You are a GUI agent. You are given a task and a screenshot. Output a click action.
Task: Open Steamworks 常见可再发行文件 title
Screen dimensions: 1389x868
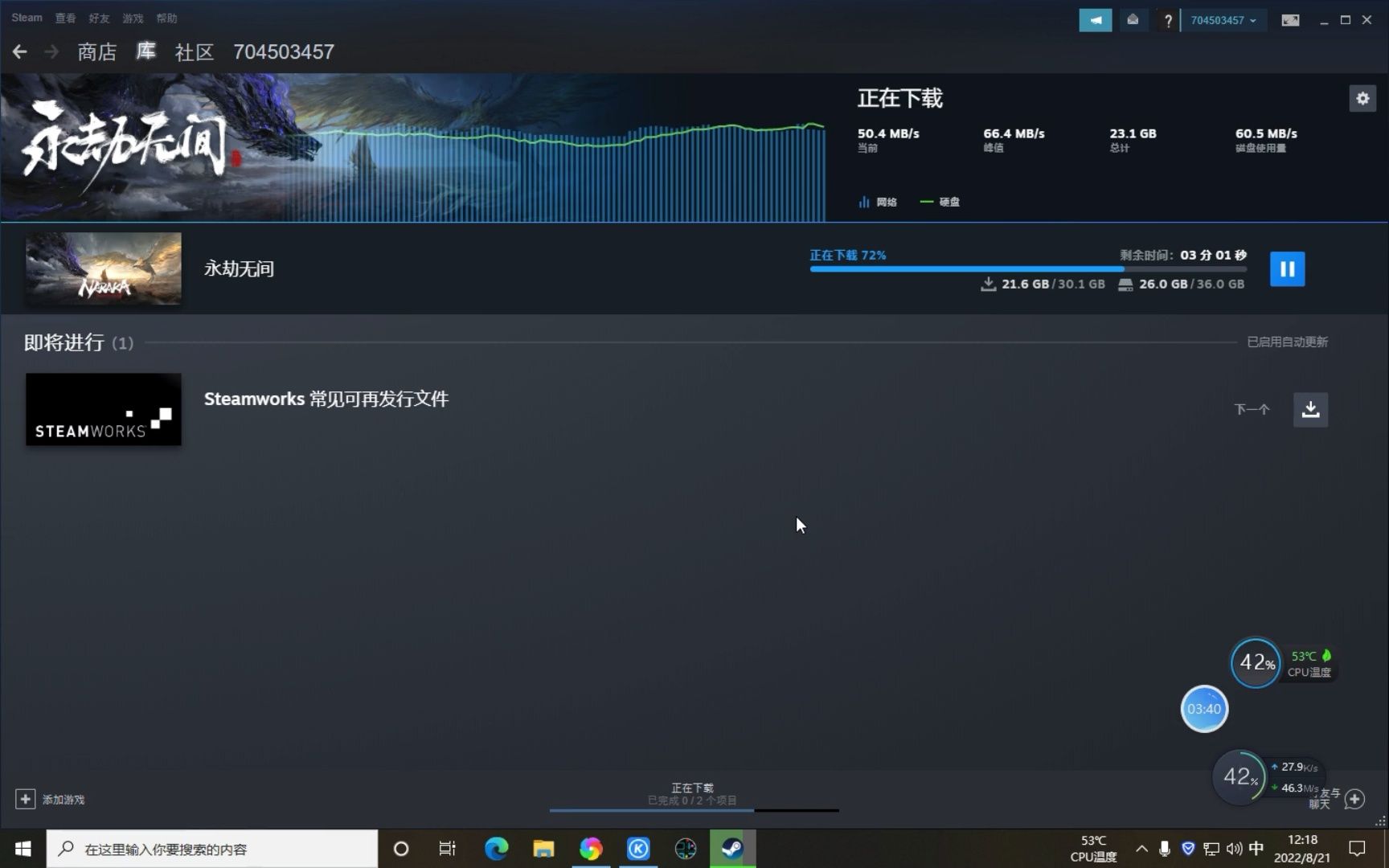(x=326, y=399)
